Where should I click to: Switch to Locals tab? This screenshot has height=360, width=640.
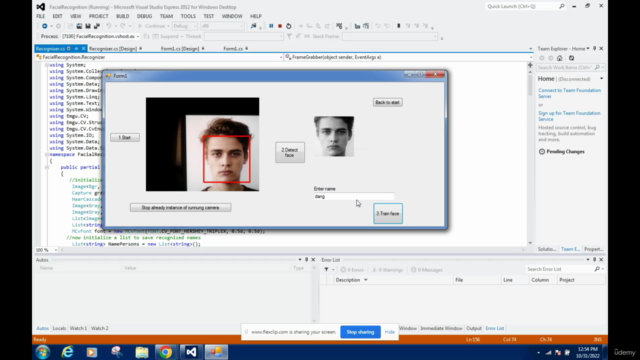click(59, 328)
